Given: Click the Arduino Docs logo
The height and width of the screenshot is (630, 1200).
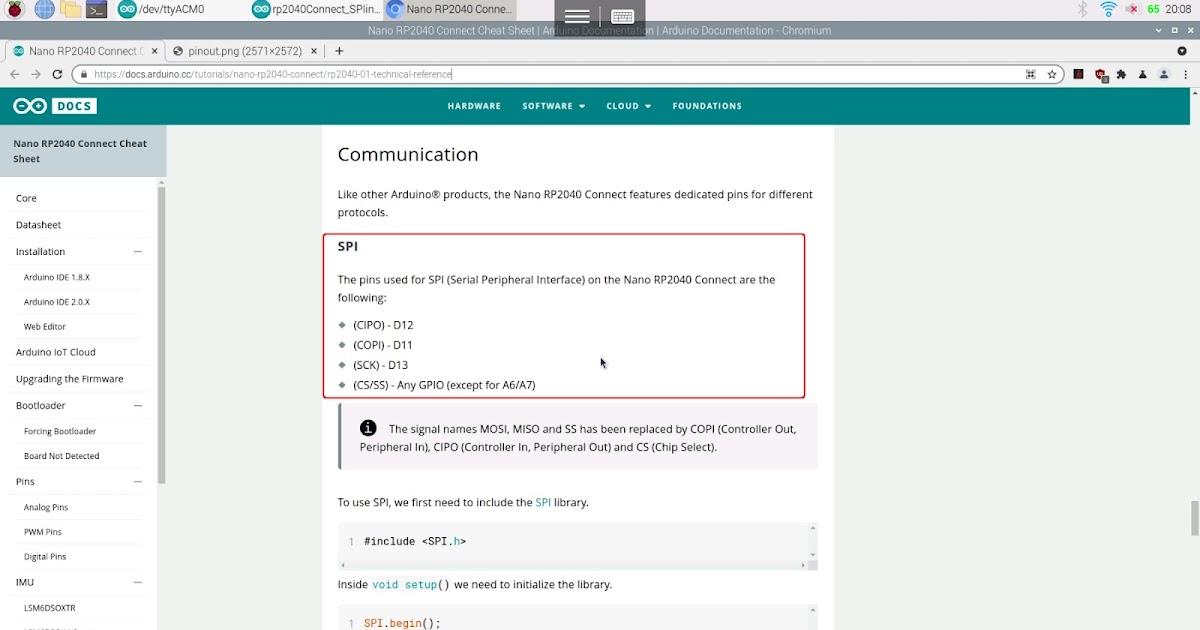Looking at the screenshot, I should 52,105.
